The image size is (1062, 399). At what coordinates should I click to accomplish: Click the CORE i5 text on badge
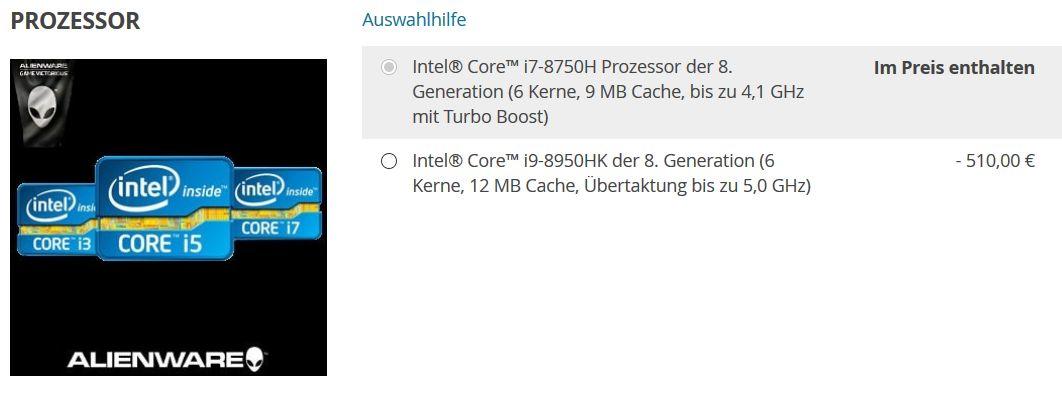coord(159,244)
